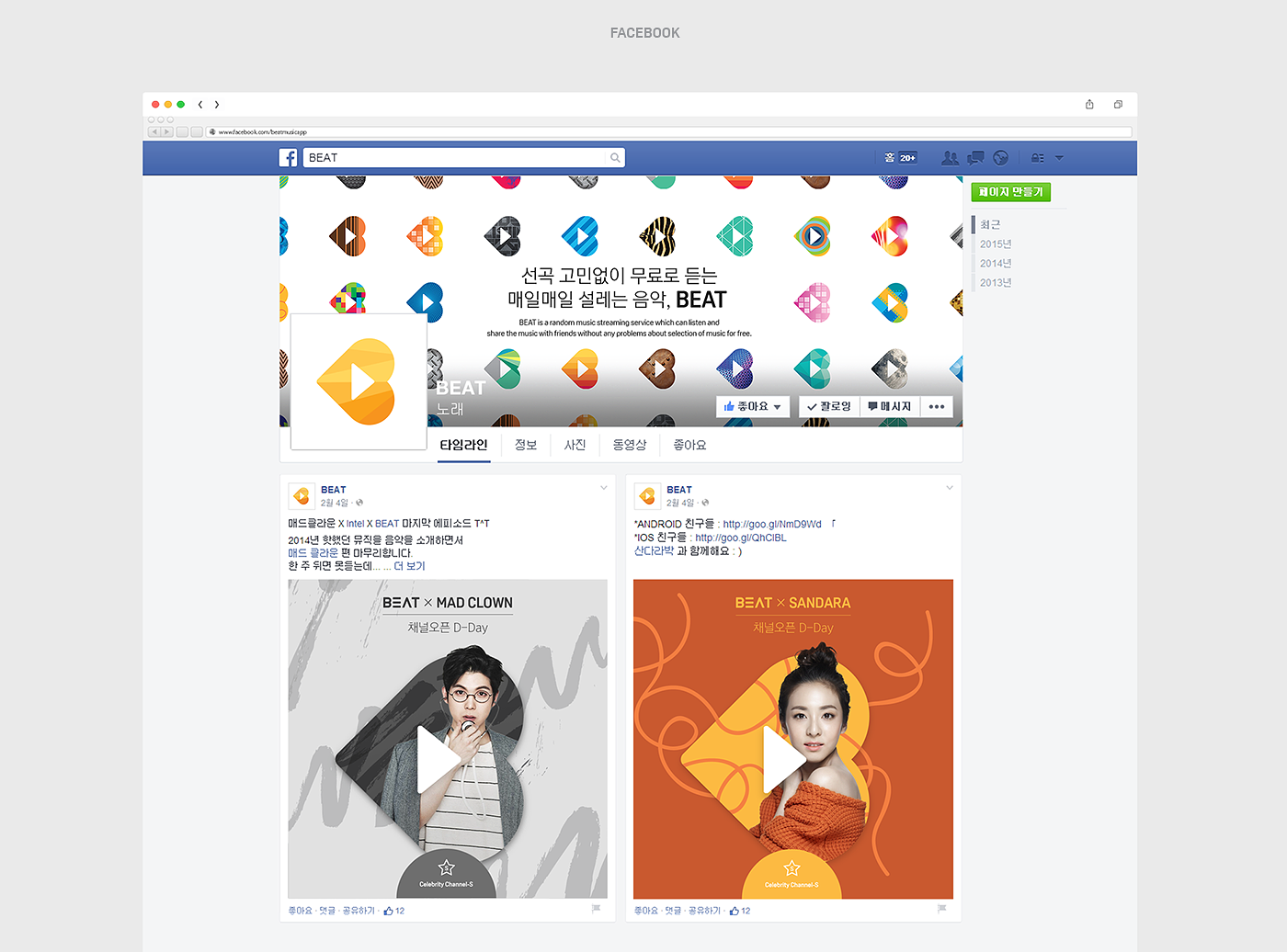Click the BEAT author name on Sandara post
Image resolution: width=1287 pixels, height=952 pixels.
(679, 490)
